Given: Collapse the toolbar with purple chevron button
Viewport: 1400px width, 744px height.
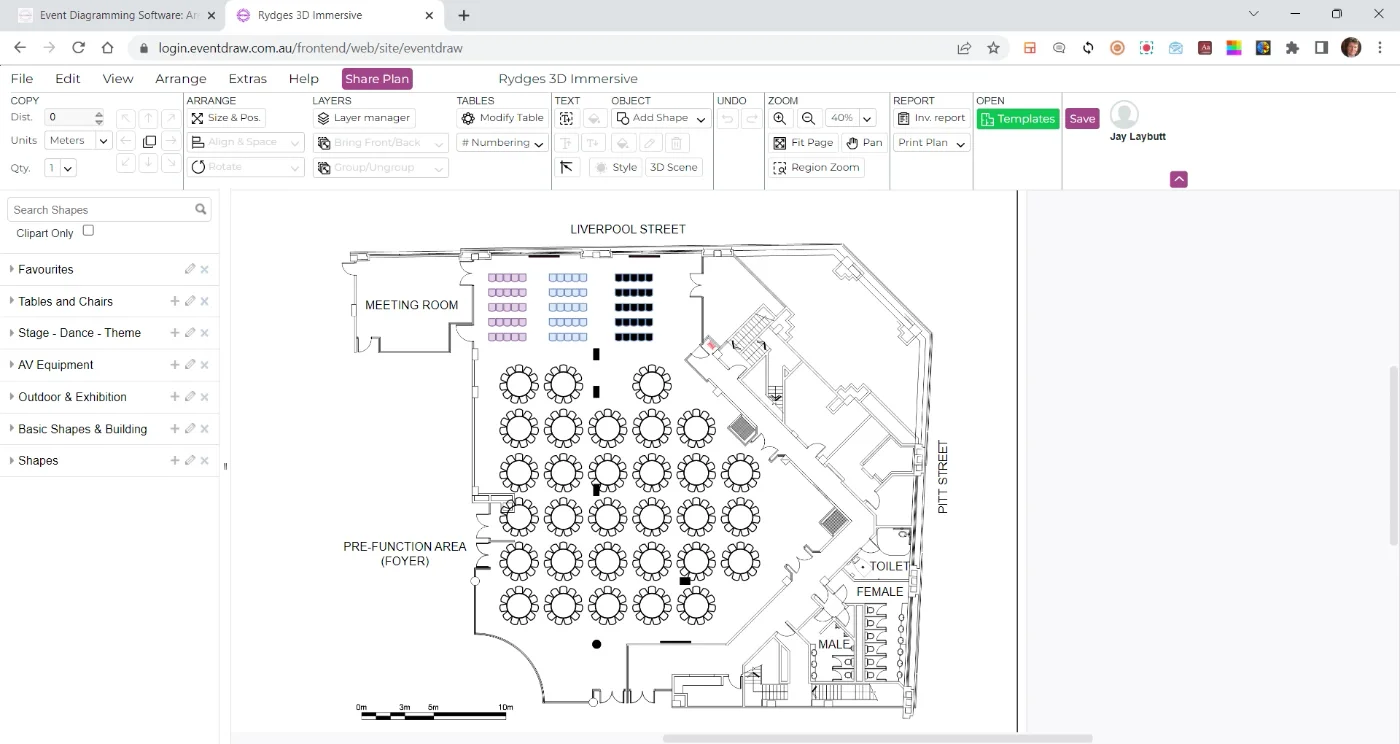Looking at the screenshot, I should pyautogui.click(x=1179, y=179).
